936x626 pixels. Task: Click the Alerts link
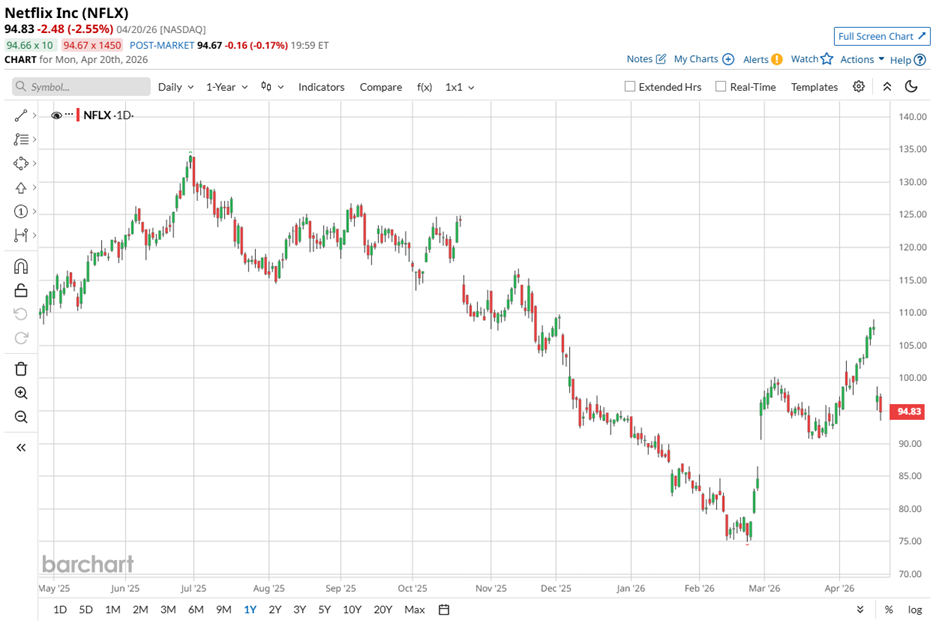tap(756, 59)
